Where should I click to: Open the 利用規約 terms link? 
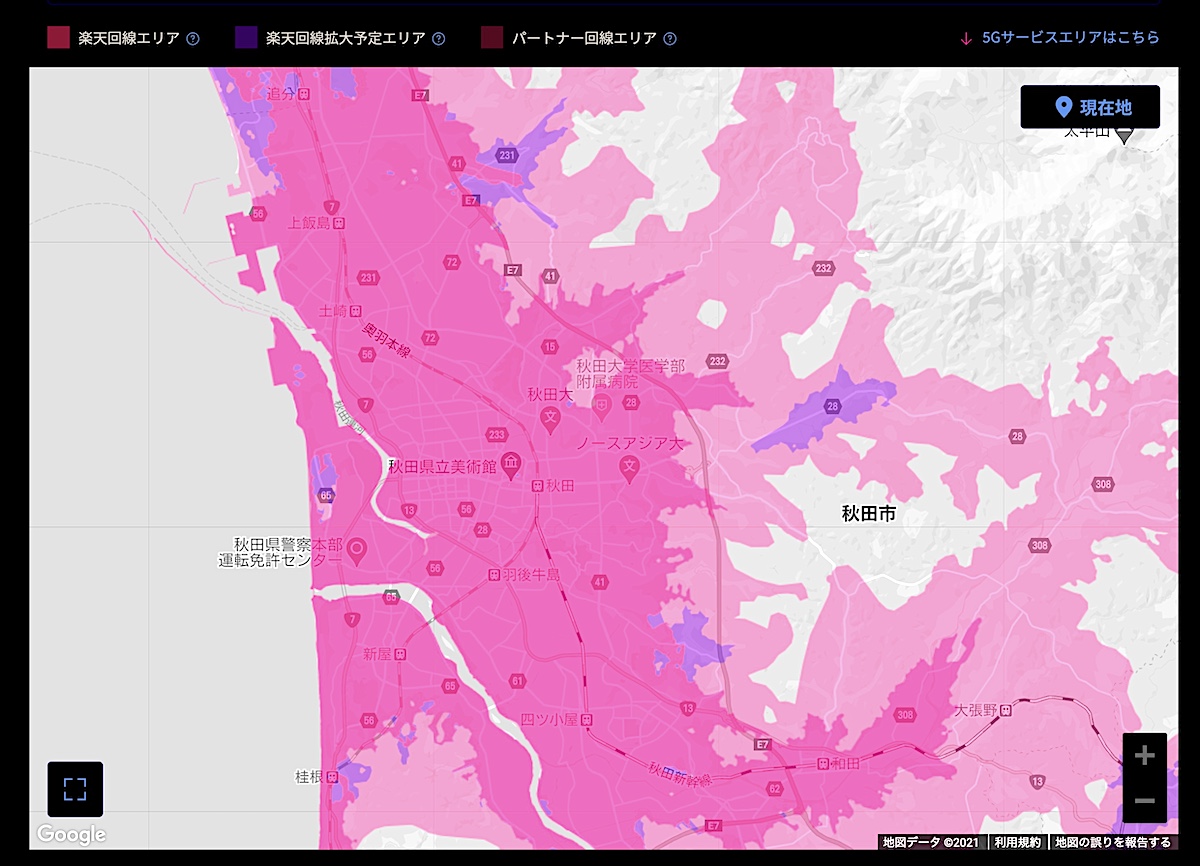1018,843
